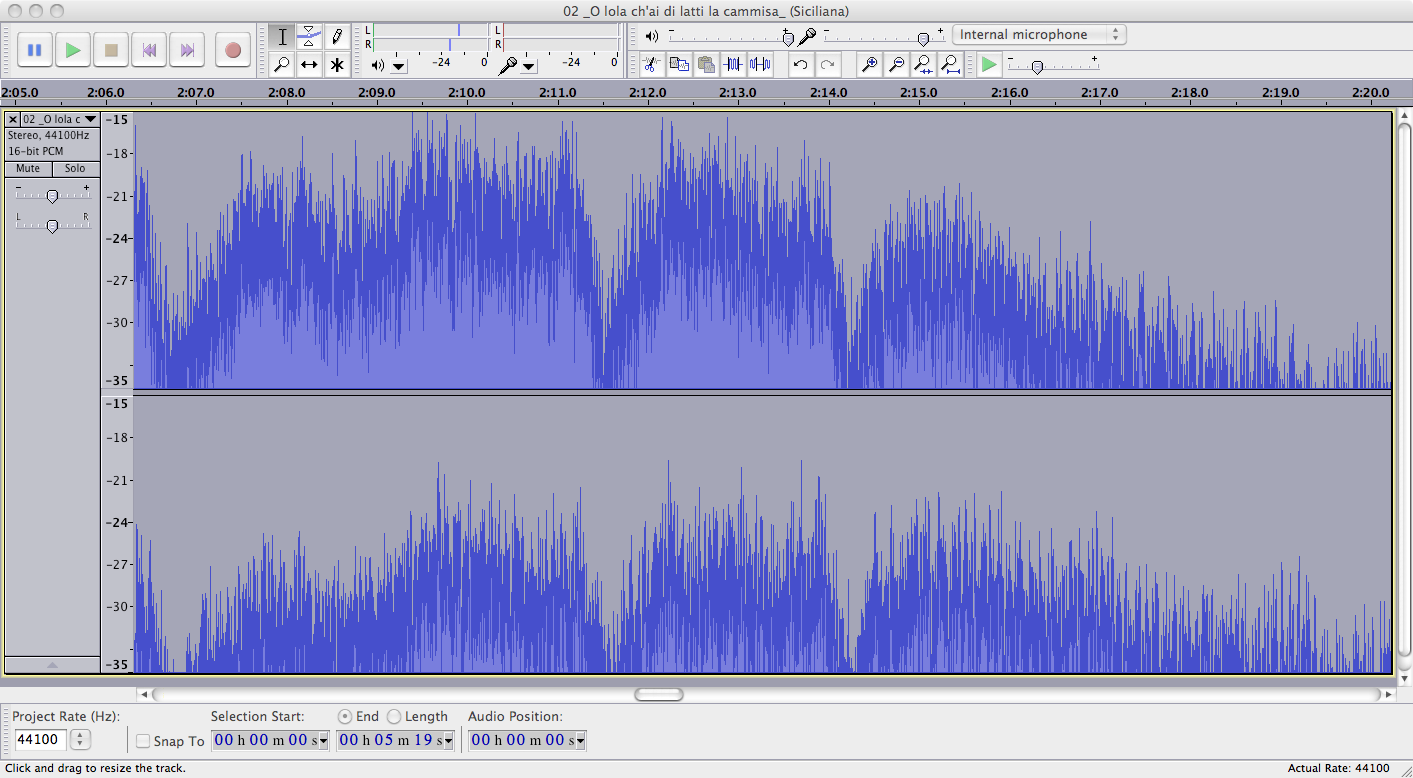Image resolution: width=1413 pixels, height=778 pixels.
Task: Select the Draw pencil tool
Action: (x=337, y=37)
